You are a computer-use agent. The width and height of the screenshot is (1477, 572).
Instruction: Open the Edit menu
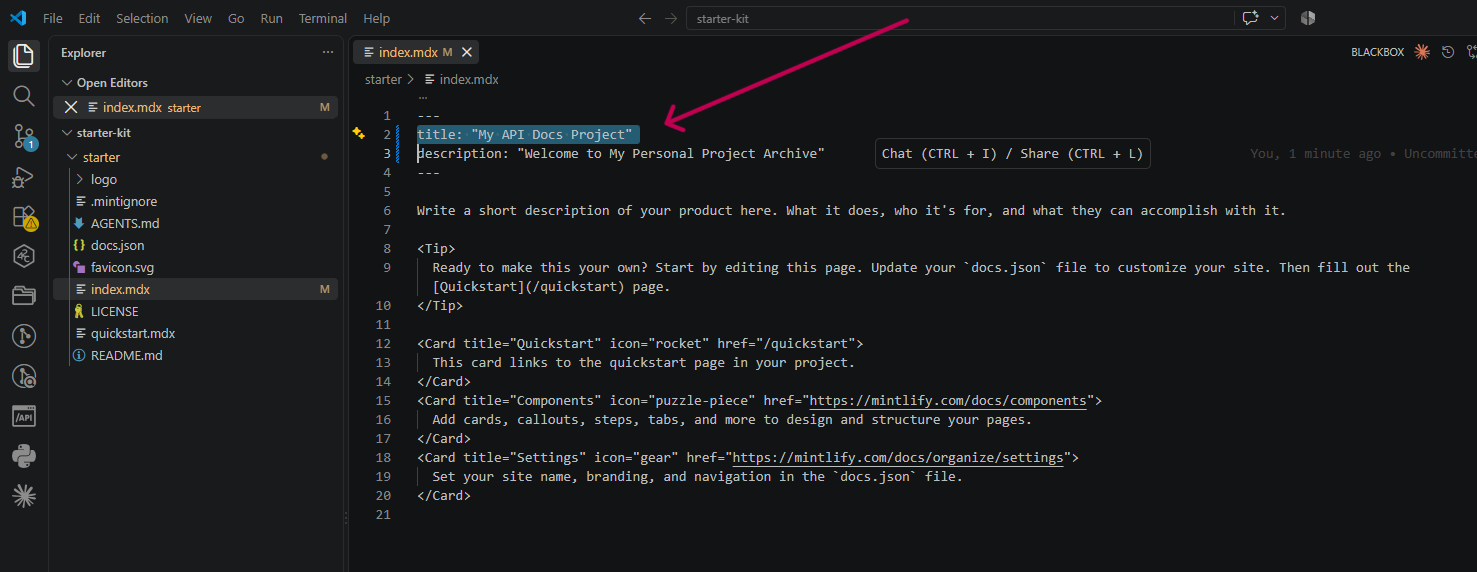coord(89,18)
